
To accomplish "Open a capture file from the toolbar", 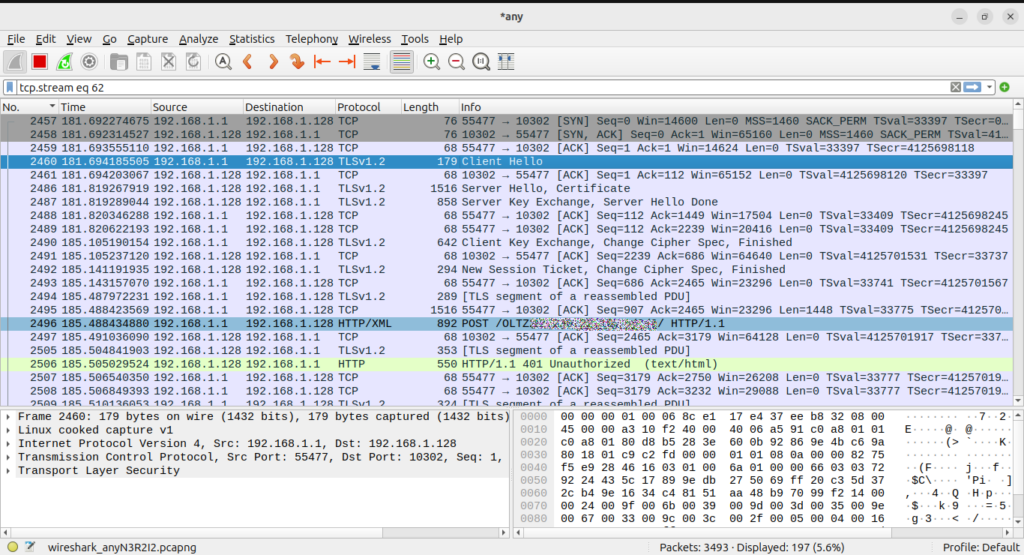I will [118, 62].
